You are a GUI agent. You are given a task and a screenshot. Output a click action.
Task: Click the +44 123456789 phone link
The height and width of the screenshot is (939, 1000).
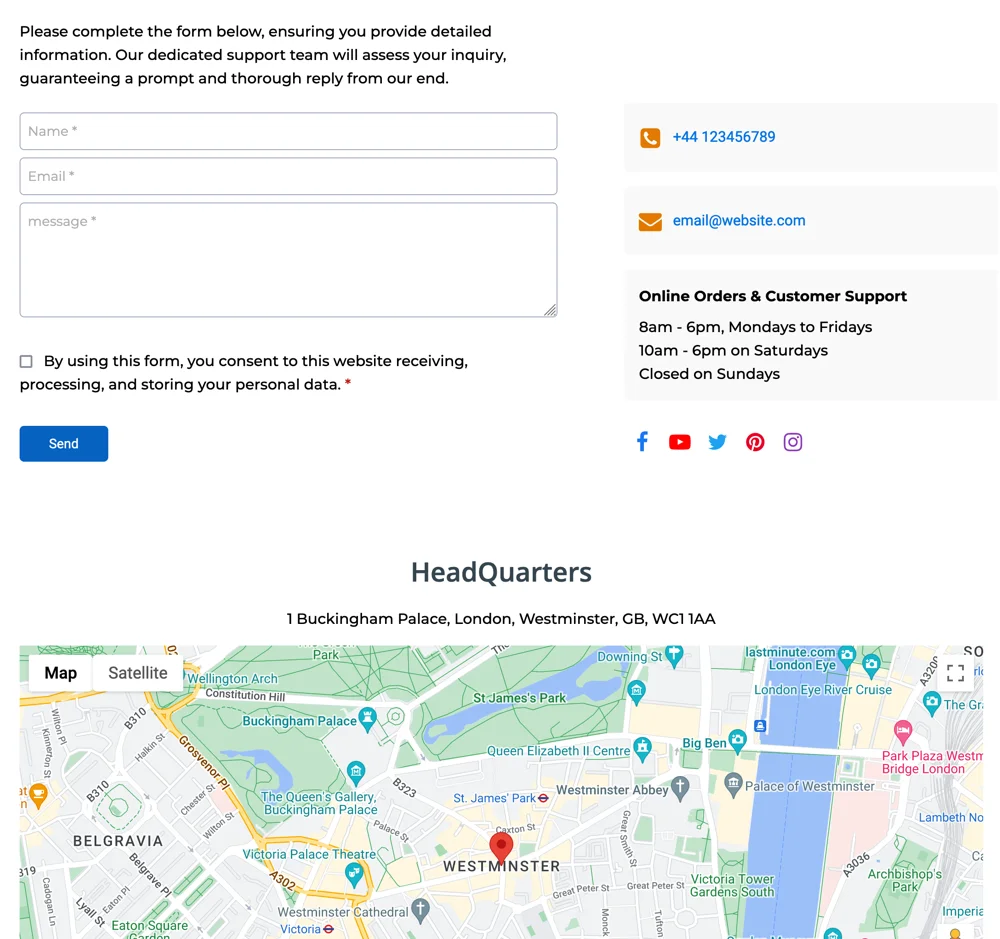click(724, 137)
